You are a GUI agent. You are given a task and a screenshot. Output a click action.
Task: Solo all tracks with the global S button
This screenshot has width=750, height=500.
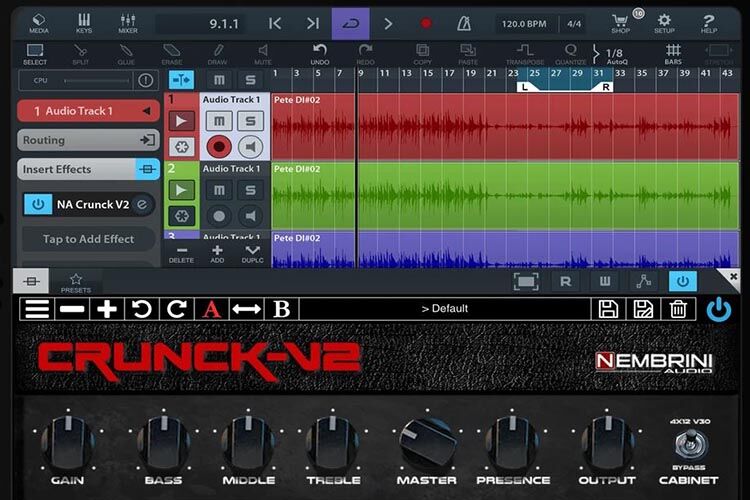tap(250, 80)
